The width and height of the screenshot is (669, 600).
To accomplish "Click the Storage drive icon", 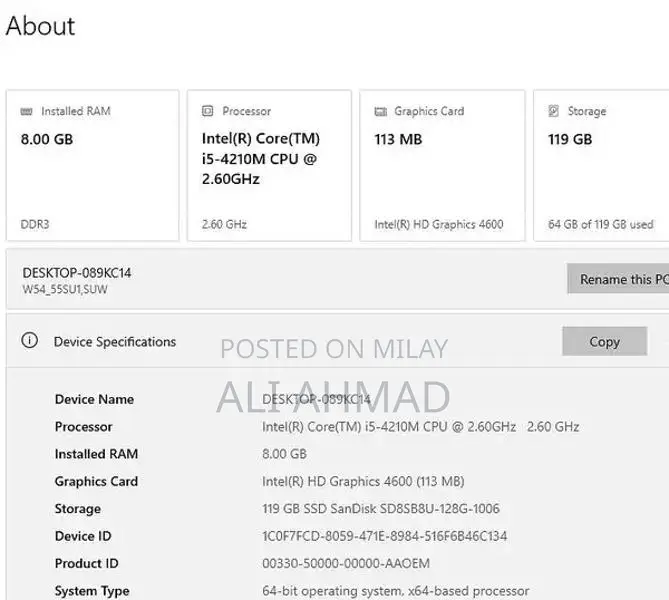I will tap(553, 112).
